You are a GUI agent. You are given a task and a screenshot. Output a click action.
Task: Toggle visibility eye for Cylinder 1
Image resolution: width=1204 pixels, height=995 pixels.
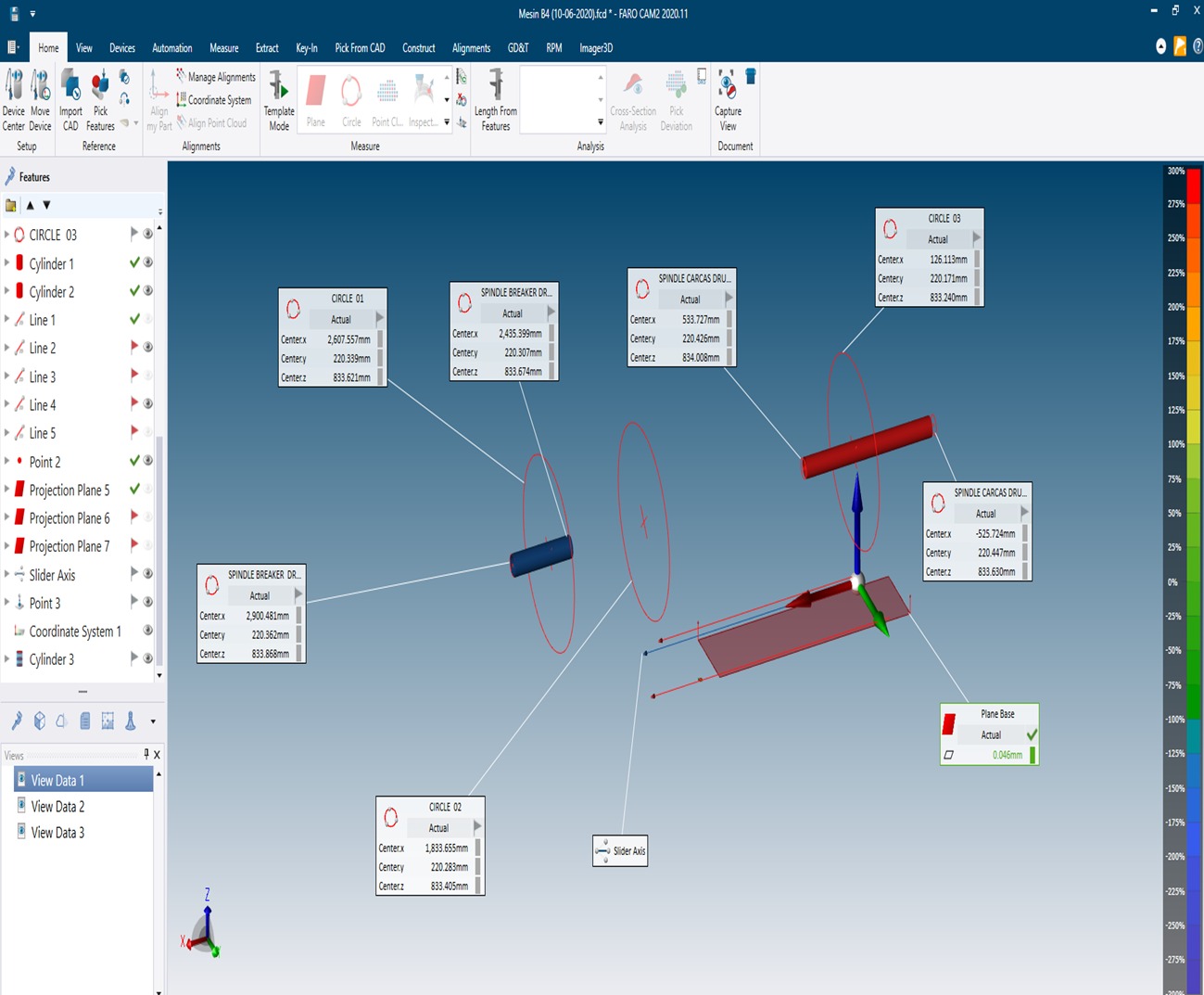(147, 263)
